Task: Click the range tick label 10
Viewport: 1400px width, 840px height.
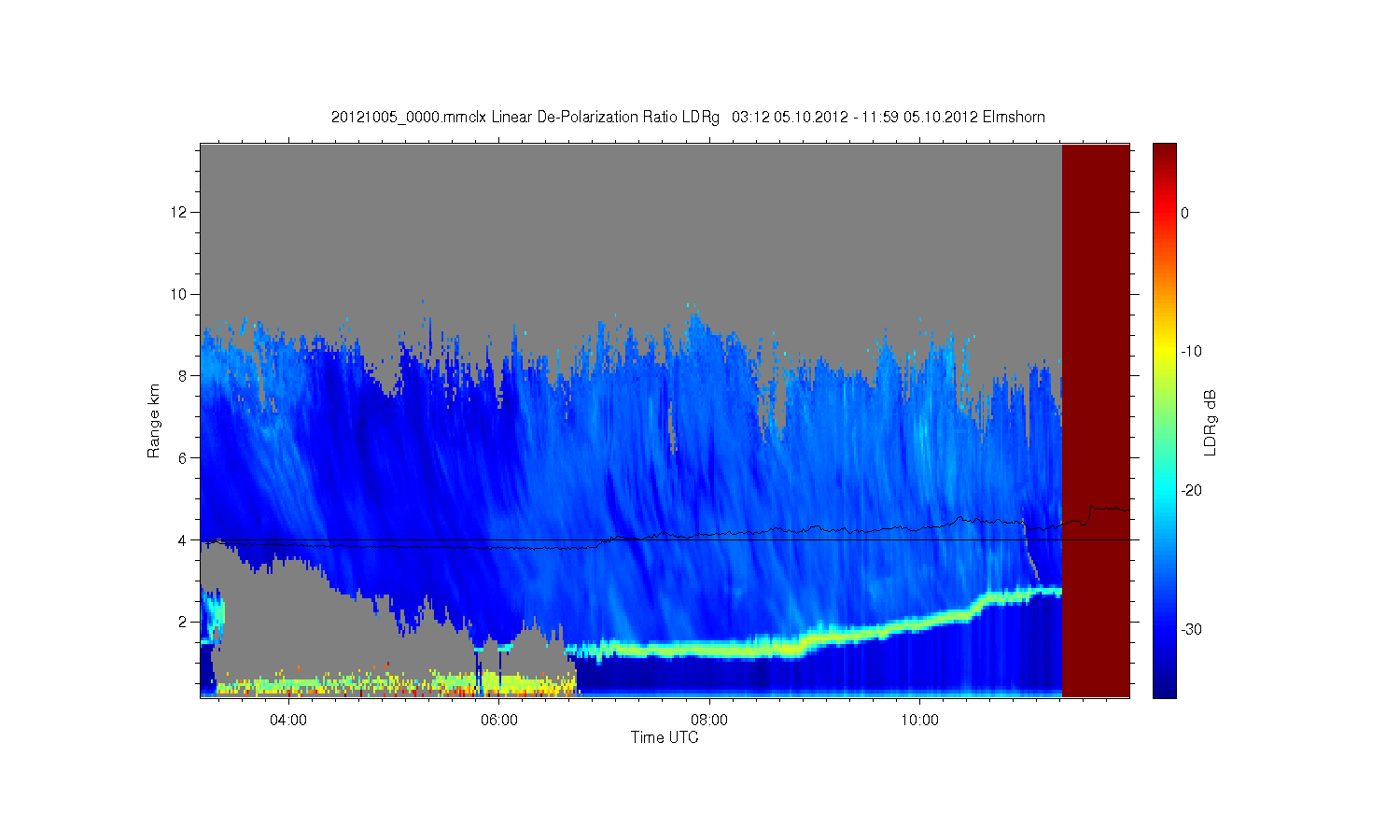Action: 179,294
